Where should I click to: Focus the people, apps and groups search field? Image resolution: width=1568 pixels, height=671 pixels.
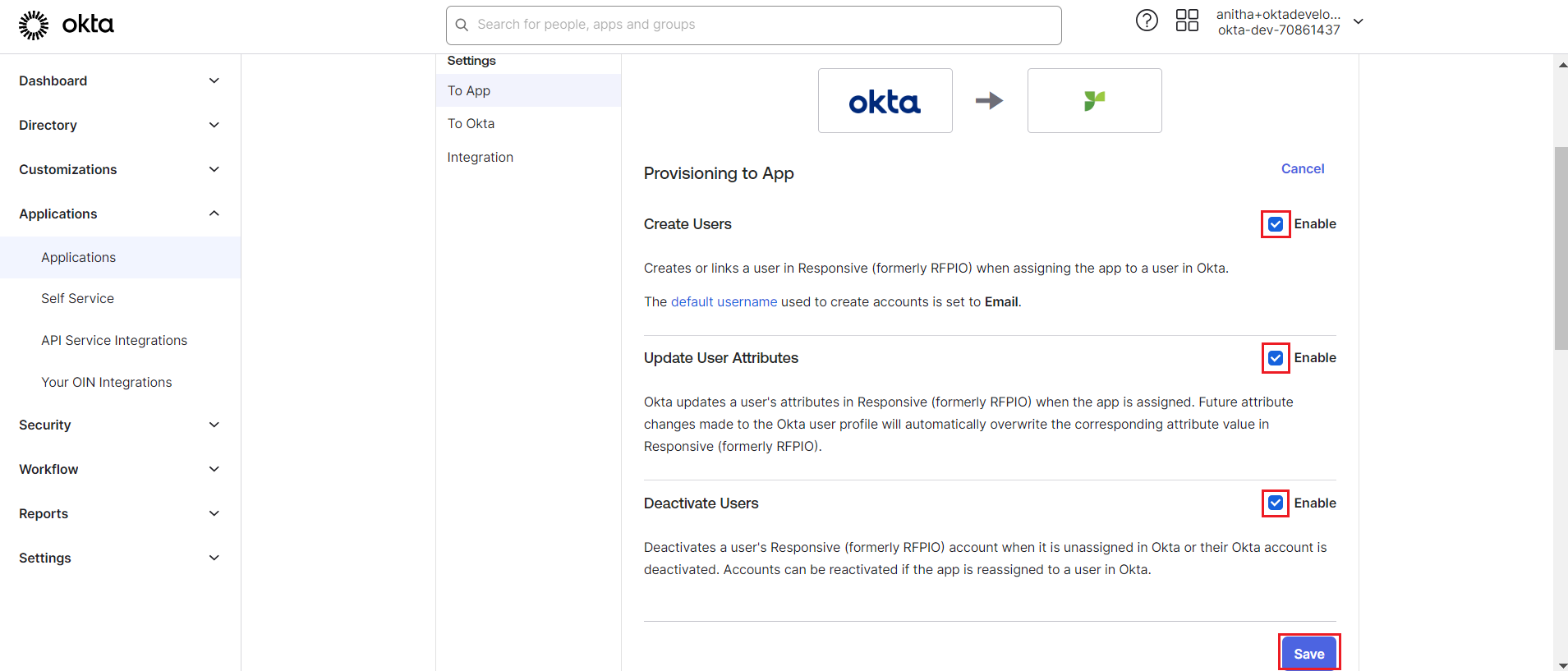click(x=753, y=25)
